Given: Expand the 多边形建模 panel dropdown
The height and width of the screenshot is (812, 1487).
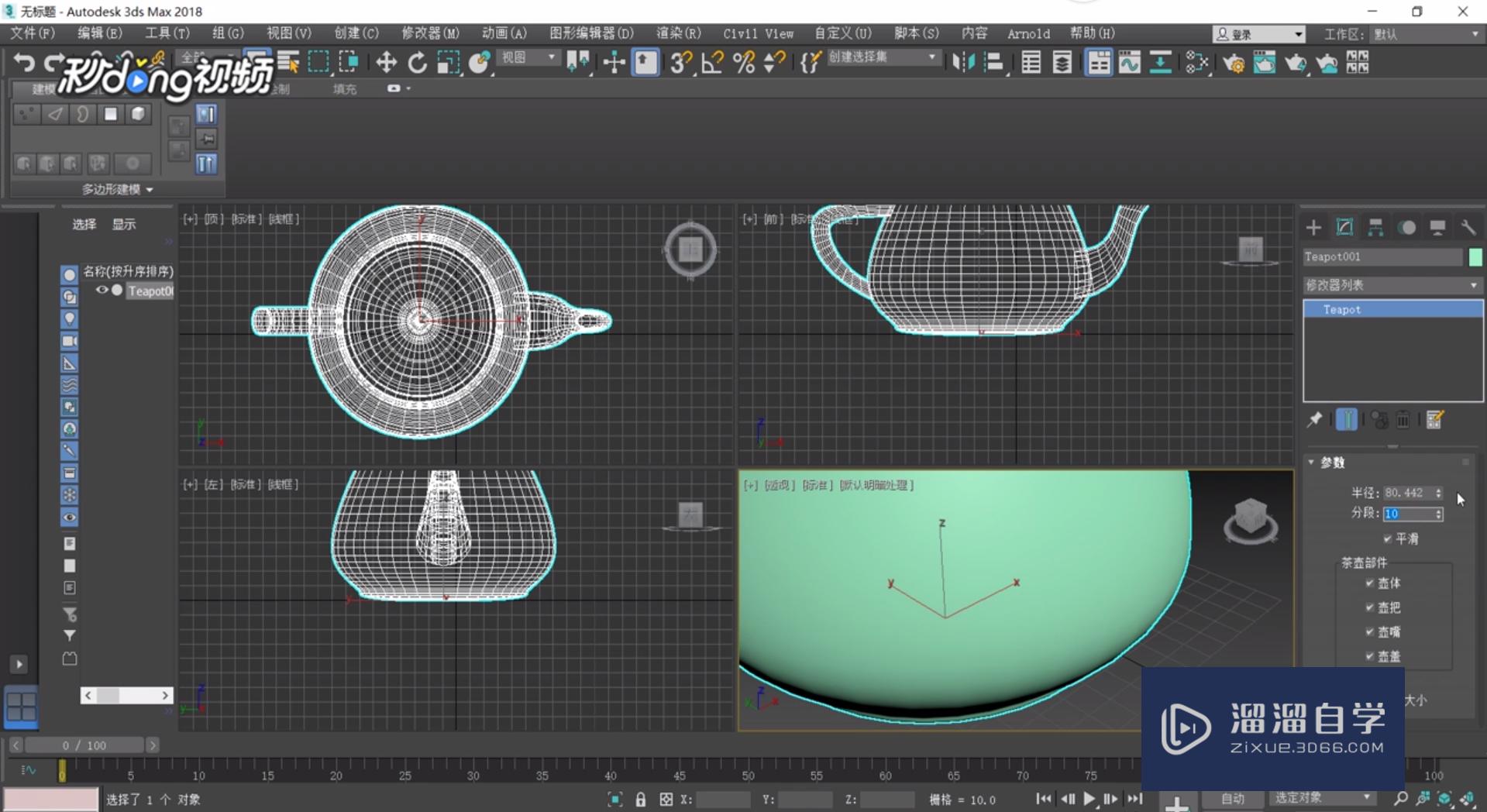Looking at the screenshot, I should pos(118,189).
